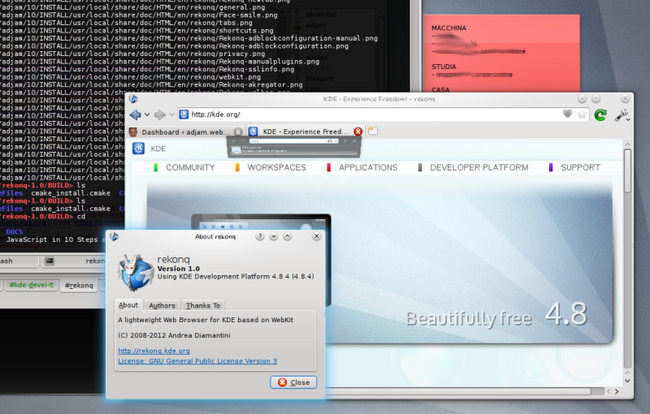Image resolution: width=650 pixels, height=414 pixels.
Task: Click the '(C) 2008-2012 Andrea Diamantini' text
Action: tap(174, 335)
